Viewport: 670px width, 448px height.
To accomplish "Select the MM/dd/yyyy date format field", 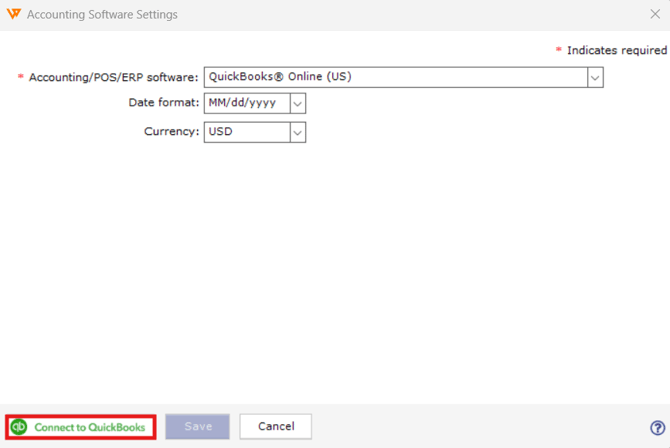I will pos(247,103).
